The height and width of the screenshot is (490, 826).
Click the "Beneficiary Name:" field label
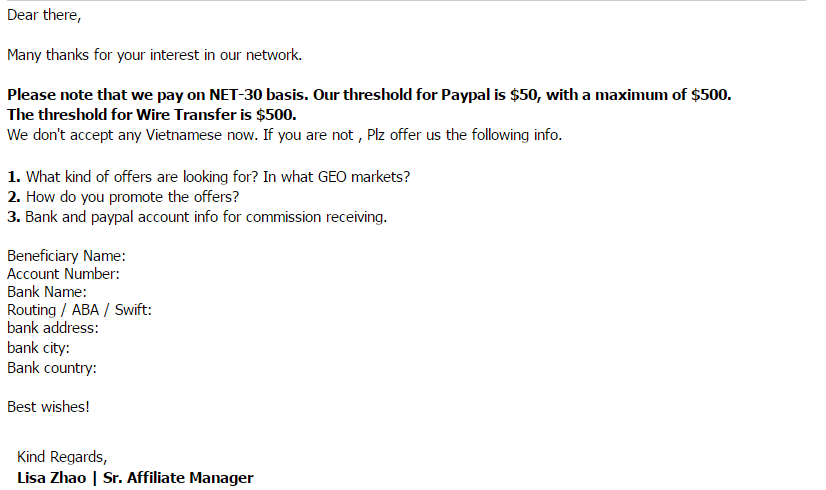coord(66,256)
